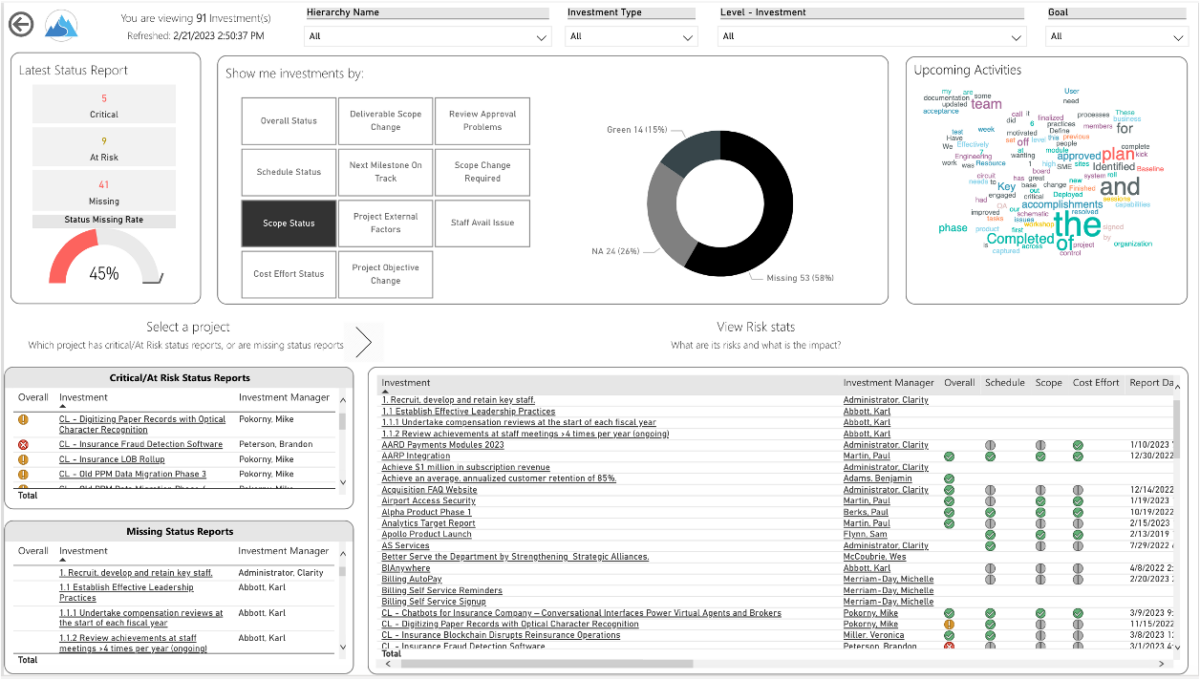Open the Billing AutoPay investment link

[x=412, y=578]
